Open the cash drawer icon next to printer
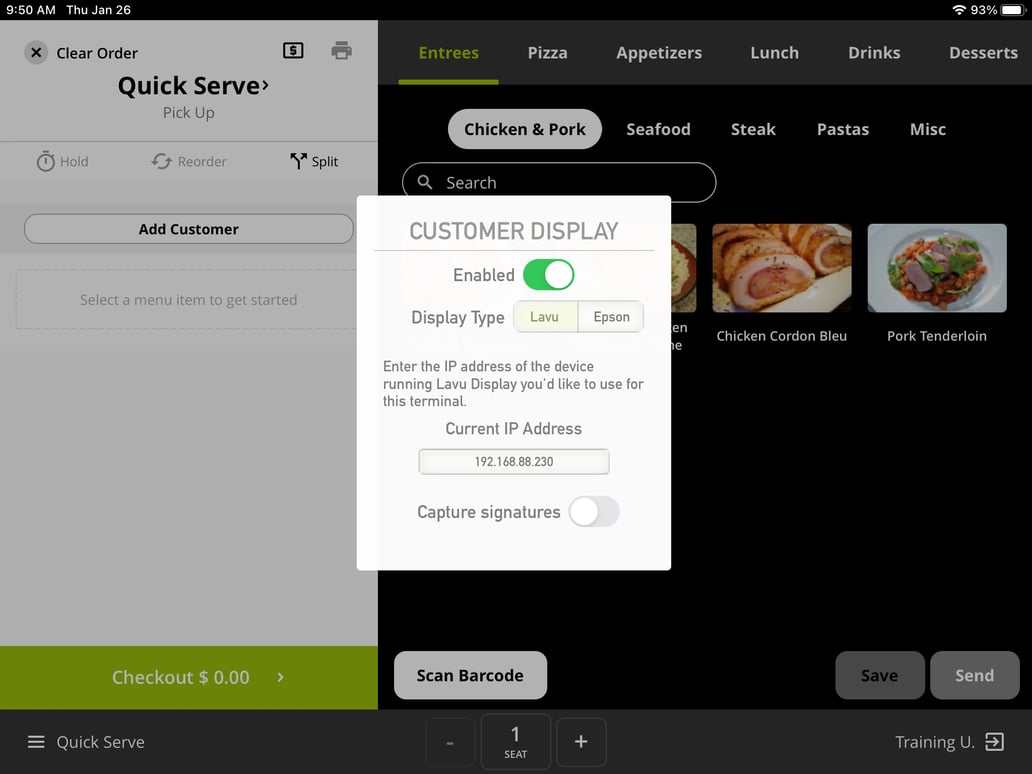The width and height of the screenshot is (1032, 774). coord(293,49)
